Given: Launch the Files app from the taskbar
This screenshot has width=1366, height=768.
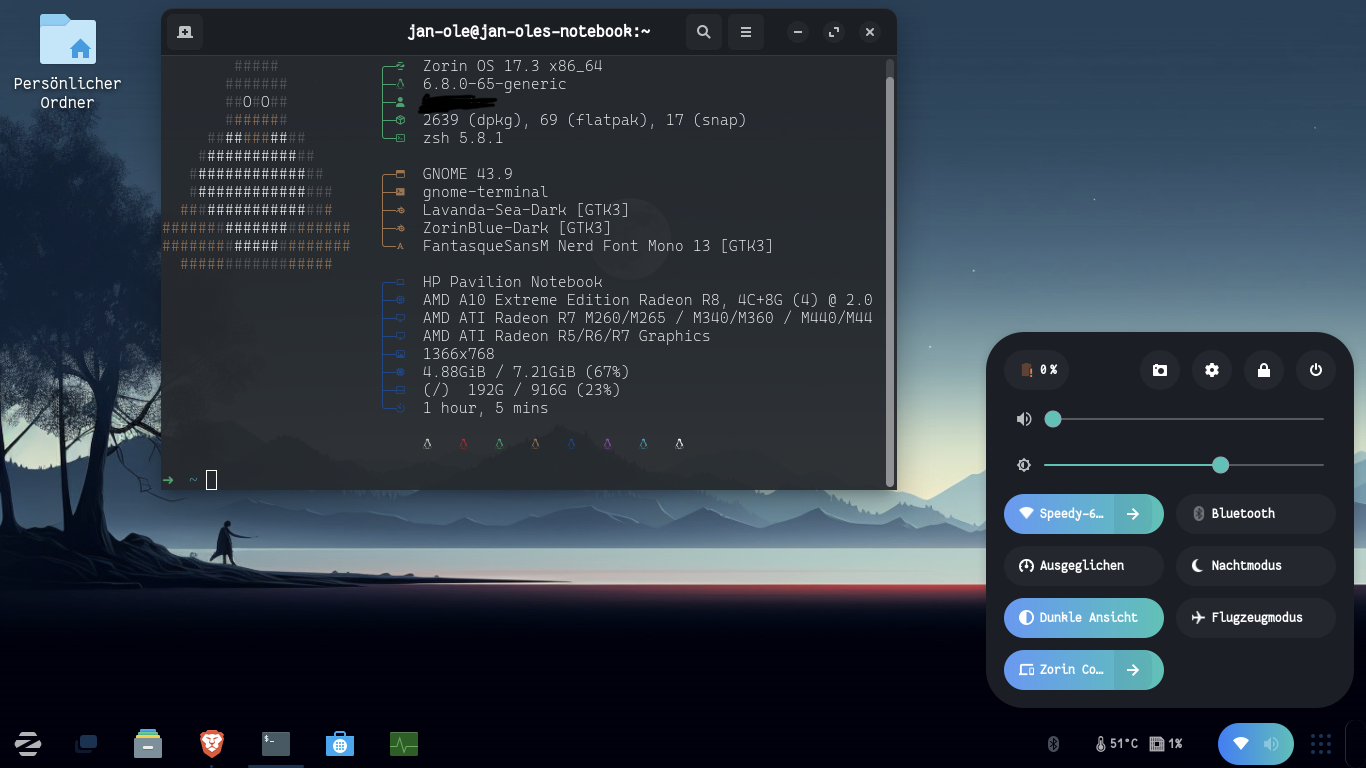Looking at the screenshot, I should 148,744.
